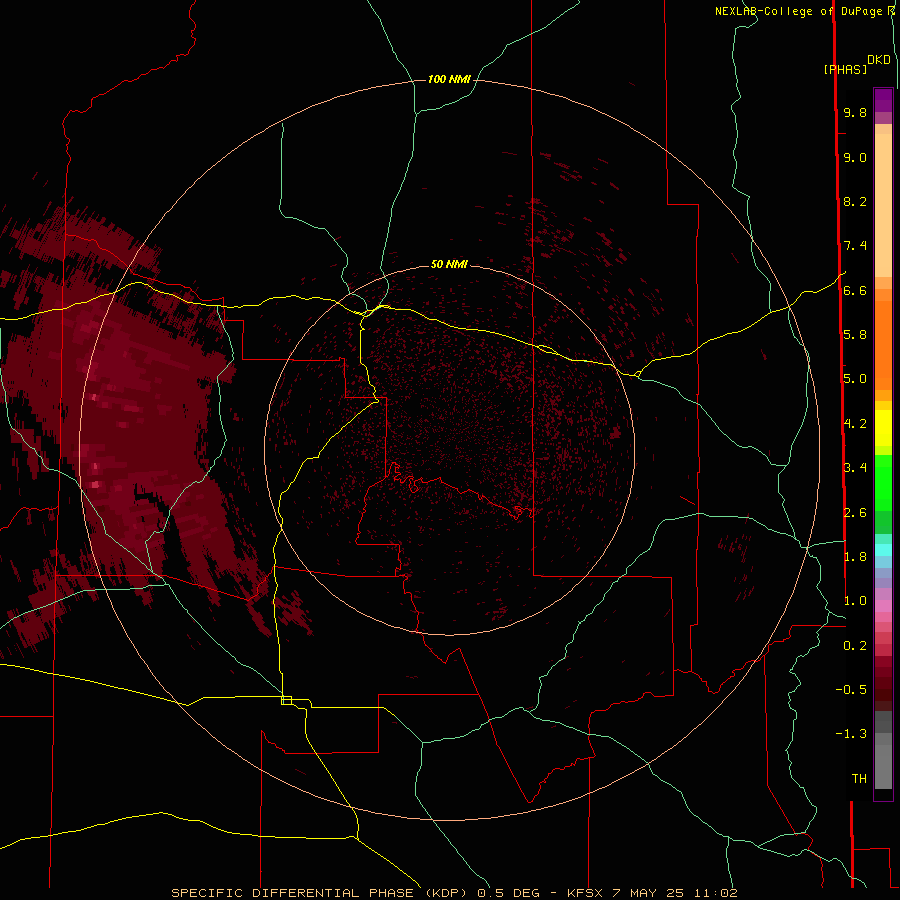Click the 2.6 value on the color scale

(855, 513)
